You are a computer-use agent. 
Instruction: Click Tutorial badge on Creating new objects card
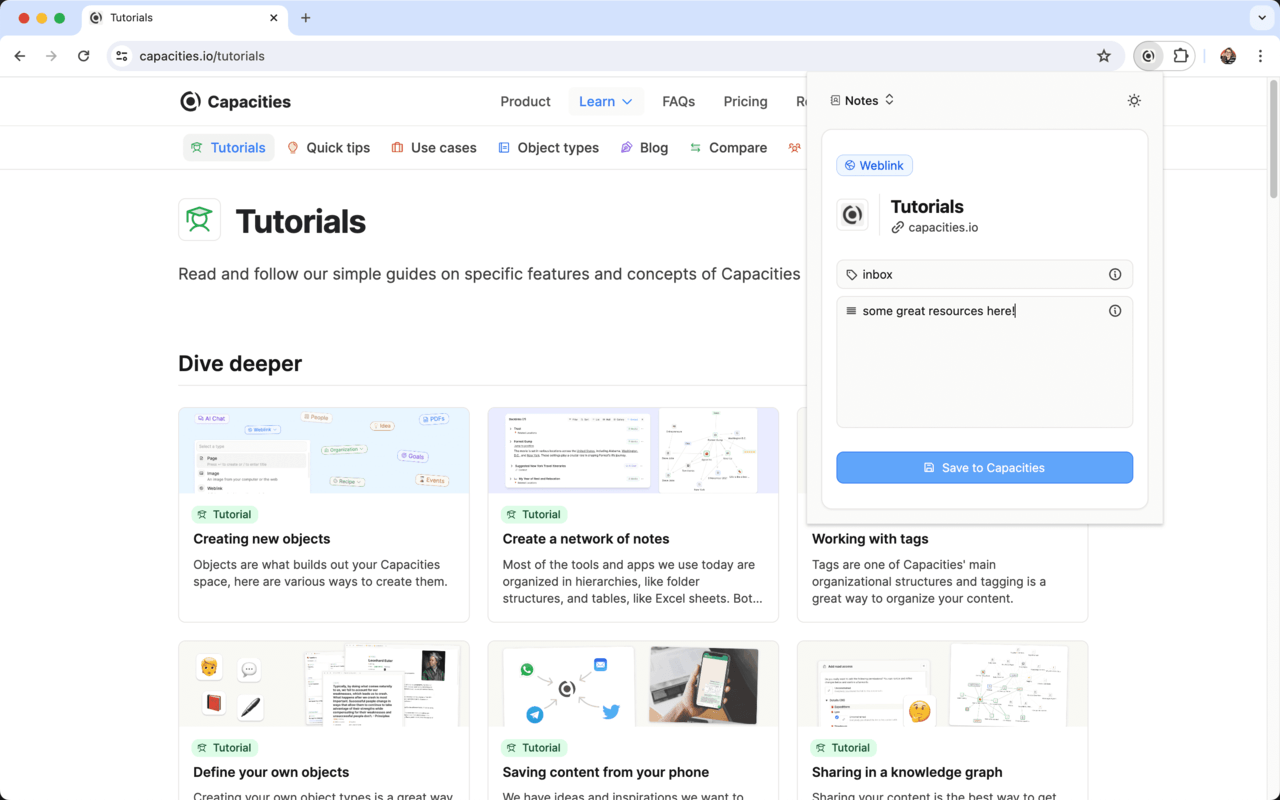pos(225,514)
